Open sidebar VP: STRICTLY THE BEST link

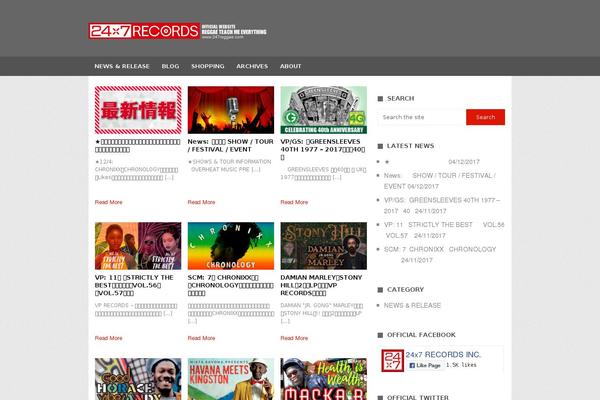point(444,230)
